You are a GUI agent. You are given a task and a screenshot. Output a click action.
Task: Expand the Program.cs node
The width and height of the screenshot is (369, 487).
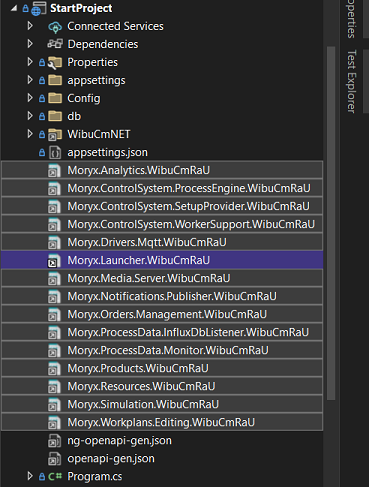pos(30,476)
